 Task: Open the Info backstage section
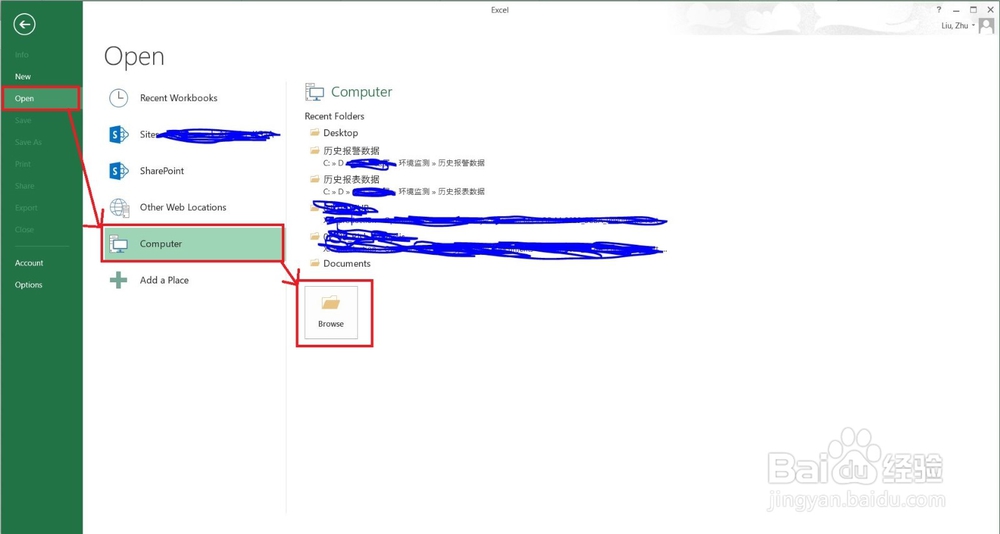coord(22,55)
